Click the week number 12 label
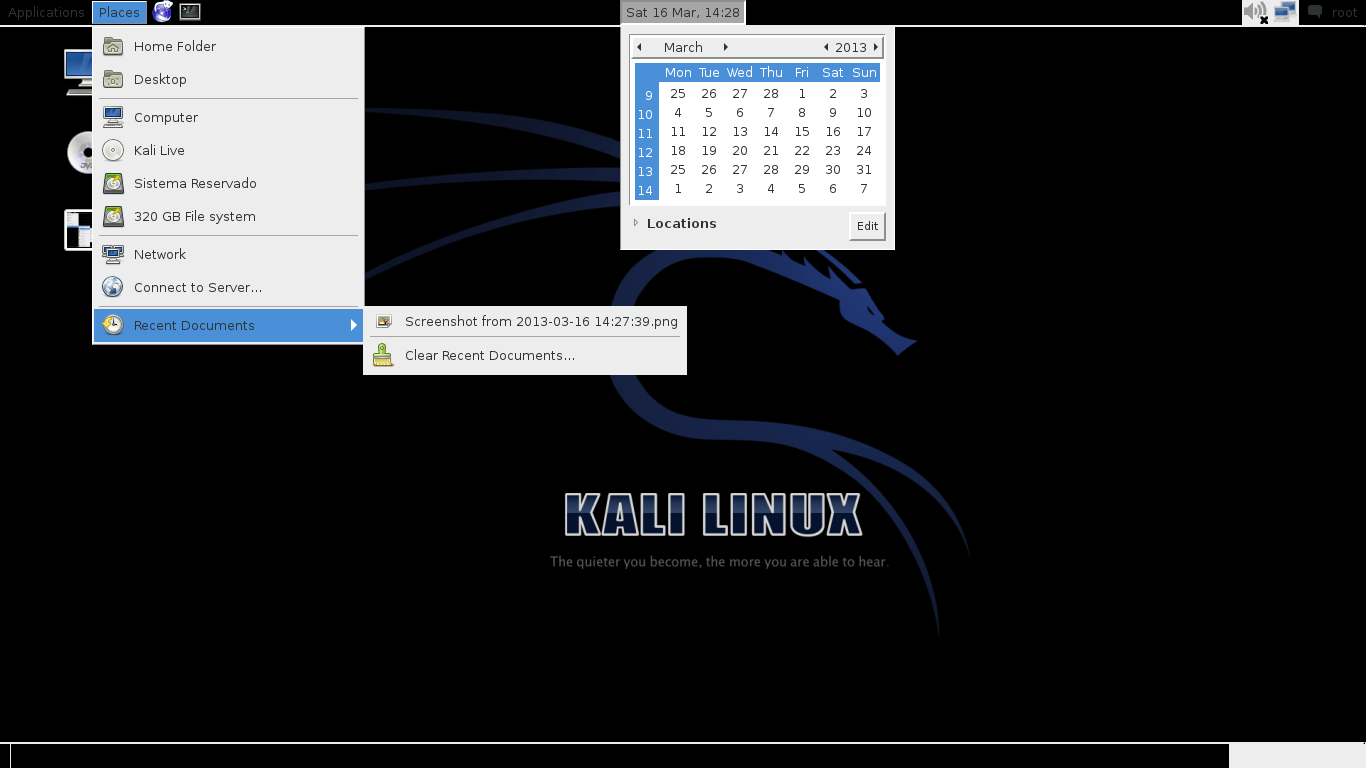1366x768 pixels. (645, 152)
